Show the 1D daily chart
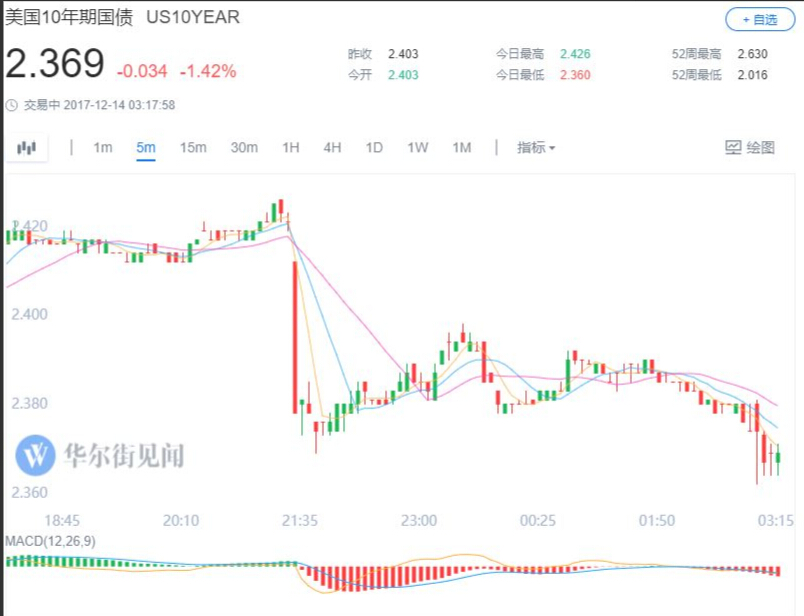 click(374, 148)
